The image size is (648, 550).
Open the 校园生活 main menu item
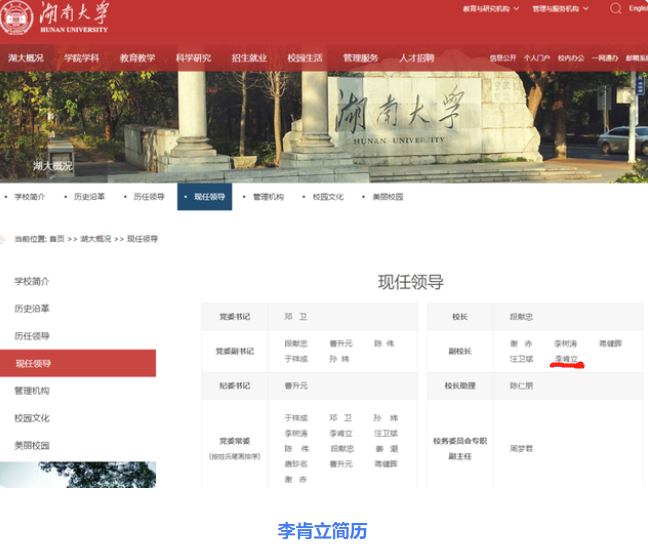pos(305,58)
